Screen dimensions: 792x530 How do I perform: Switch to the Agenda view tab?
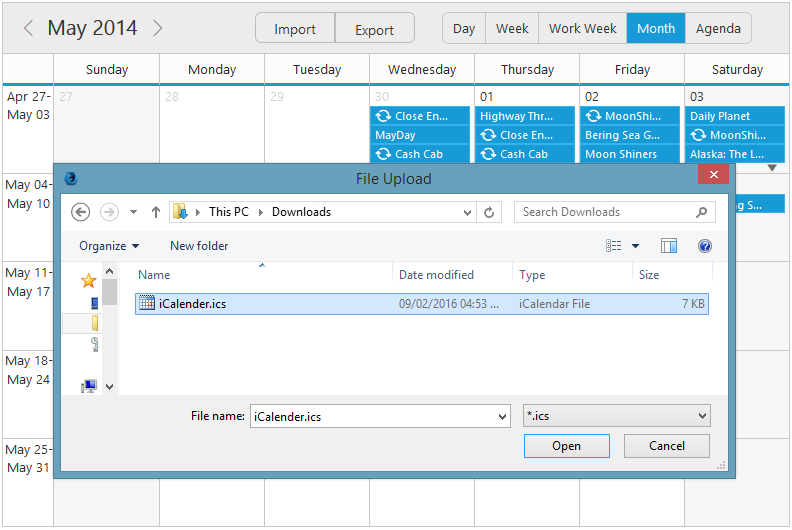coord(718,28)
